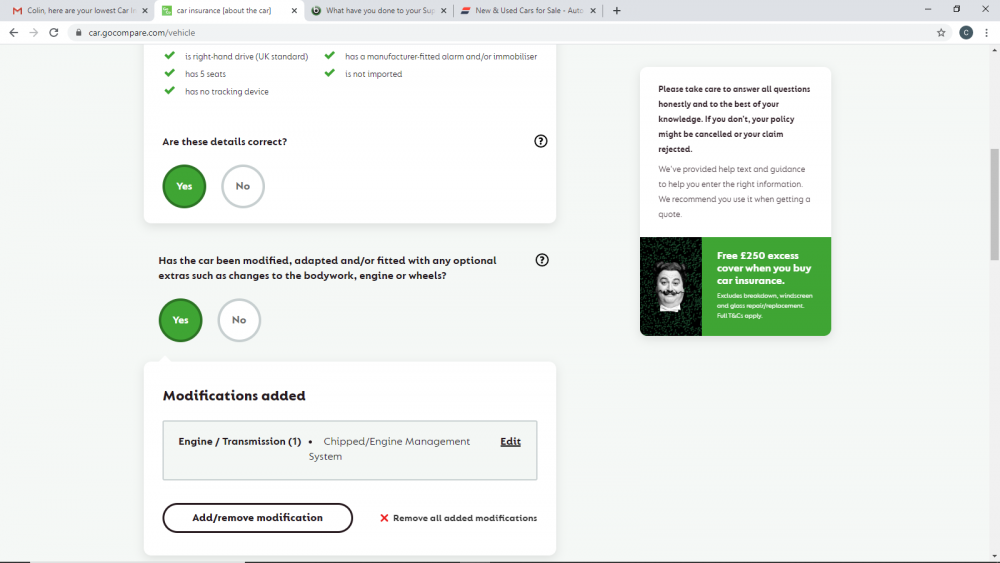Select No for car has been modified
The width and height of the screenshot is (1000, 563).
[x=239, y=320]
